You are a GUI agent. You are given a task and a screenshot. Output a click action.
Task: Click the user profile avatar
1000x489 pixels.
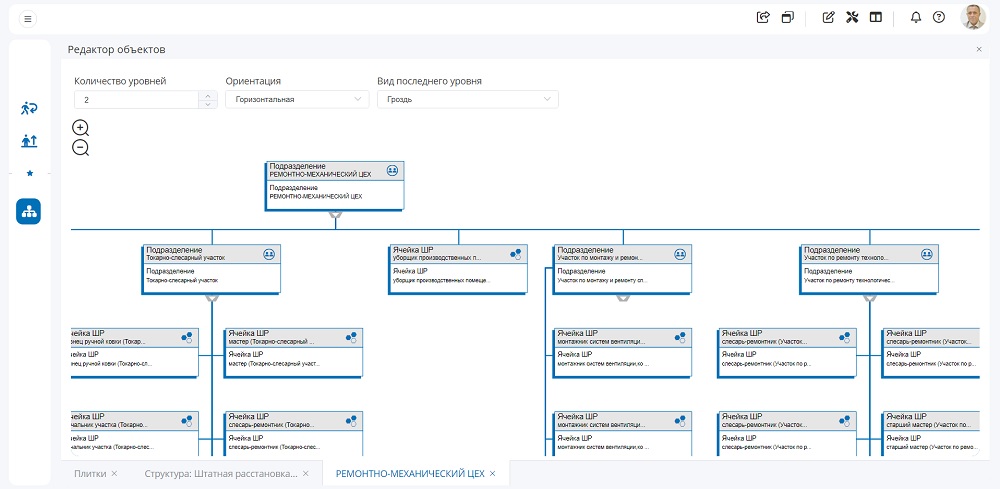[x=972, y=17]
